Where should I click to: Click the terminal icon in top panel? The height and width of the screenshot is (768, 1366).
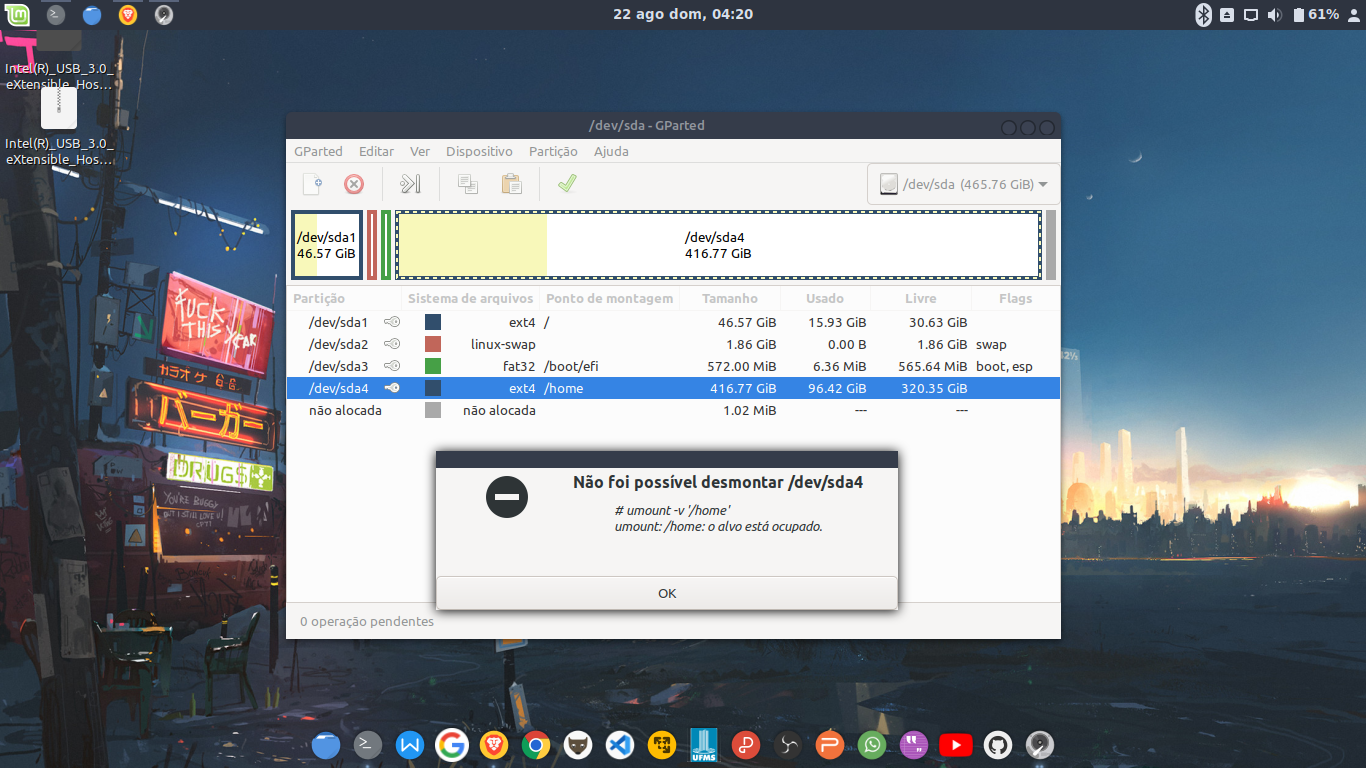pos(56,14)
